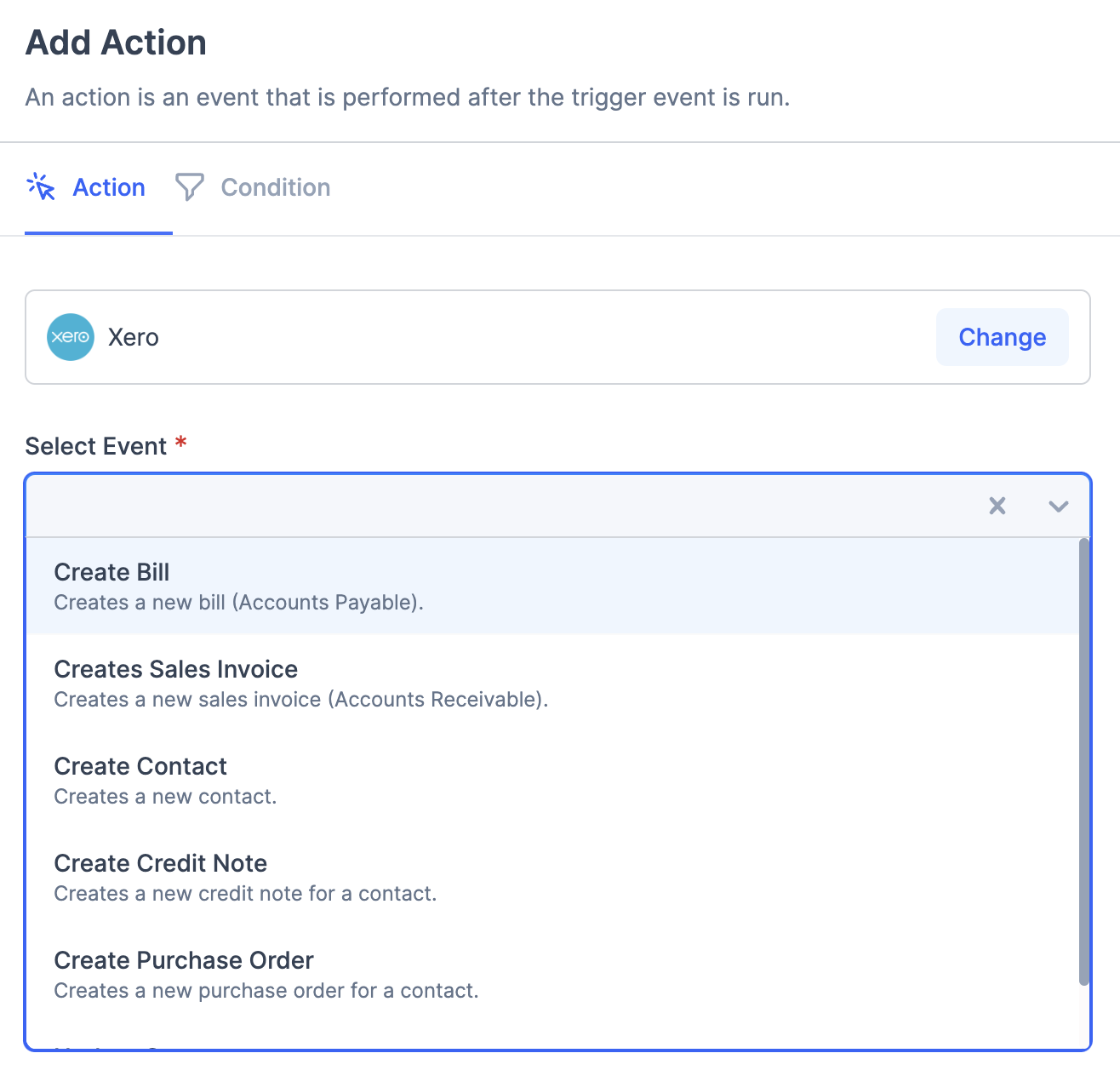This screenshot has width=1120, height=1076.
Task: Click the funnel icon beside Condition
Action: pos(189,187)
